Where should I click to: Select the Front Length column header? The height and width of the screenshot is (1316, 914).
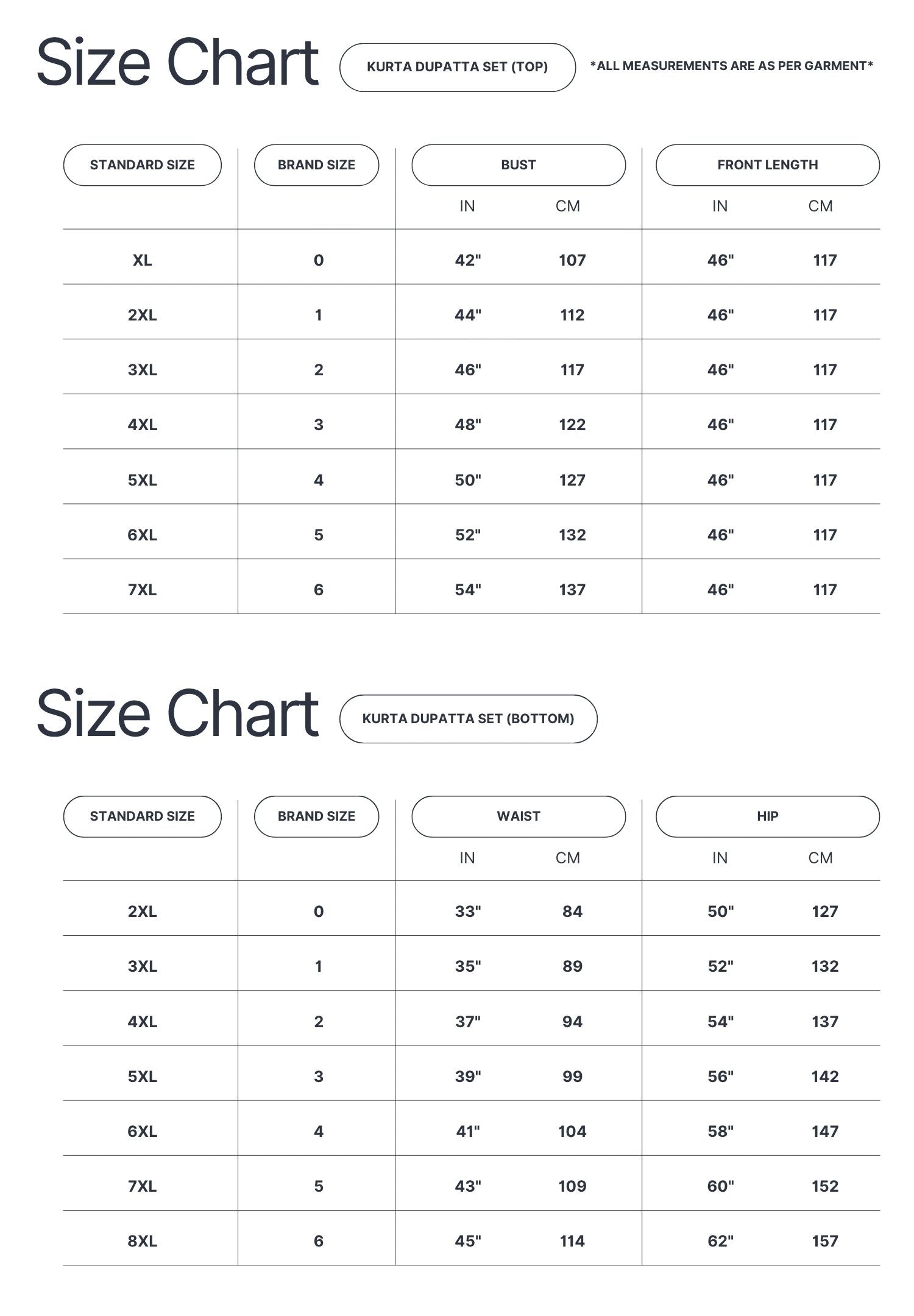point(767,165)
